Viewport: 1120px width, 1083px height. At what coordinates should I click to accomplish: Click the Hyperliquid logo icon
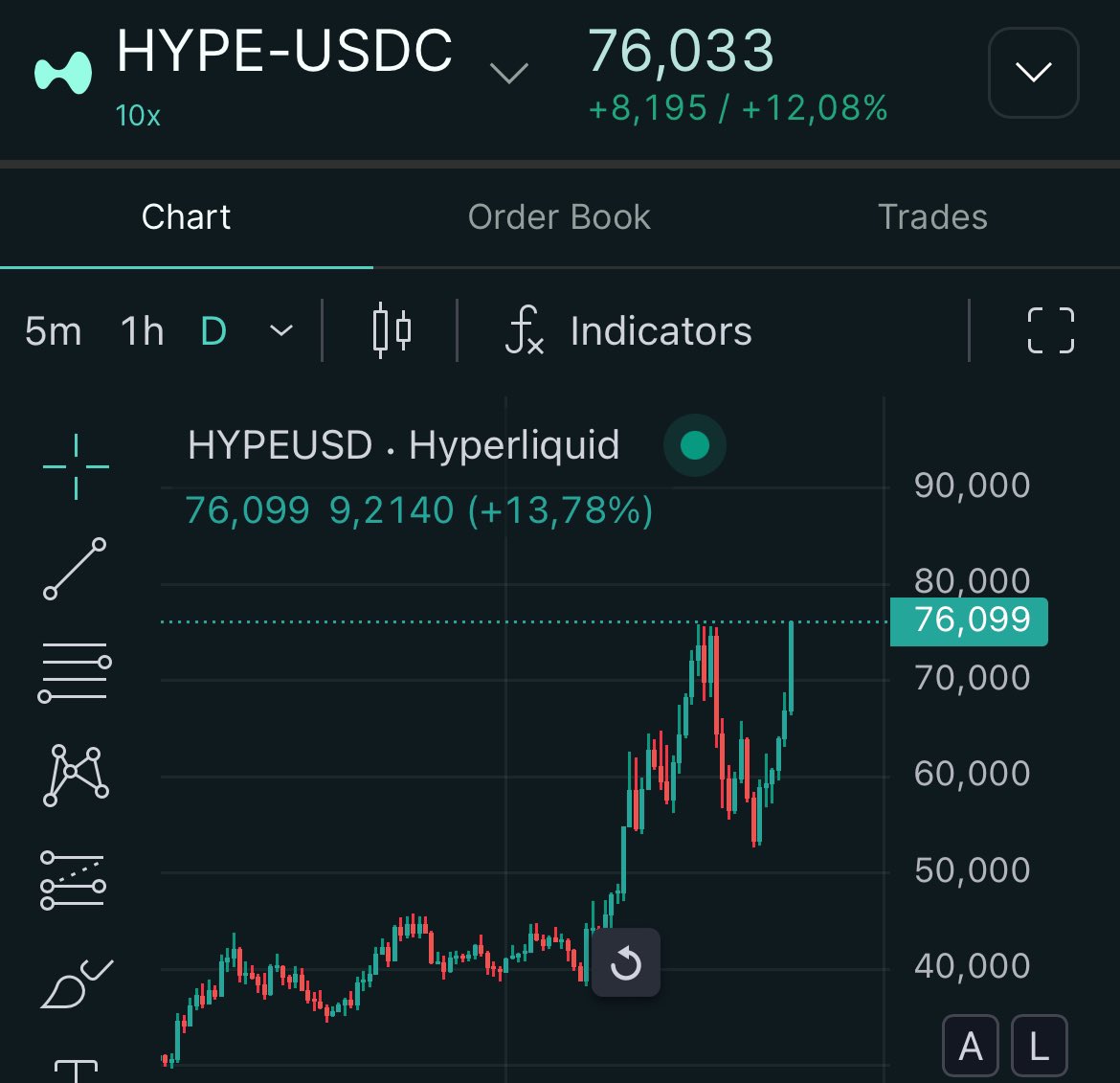point(63,72)
